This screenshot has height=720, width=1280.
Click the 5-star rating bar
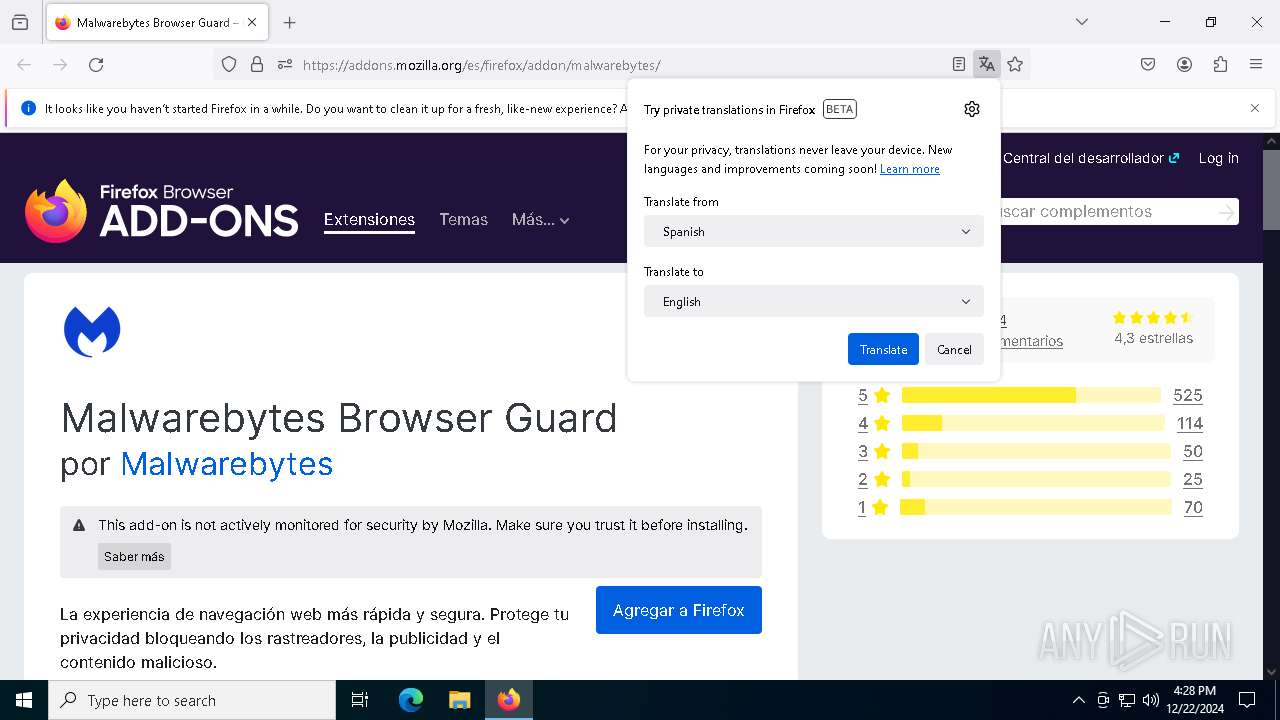coord(1031,395)
